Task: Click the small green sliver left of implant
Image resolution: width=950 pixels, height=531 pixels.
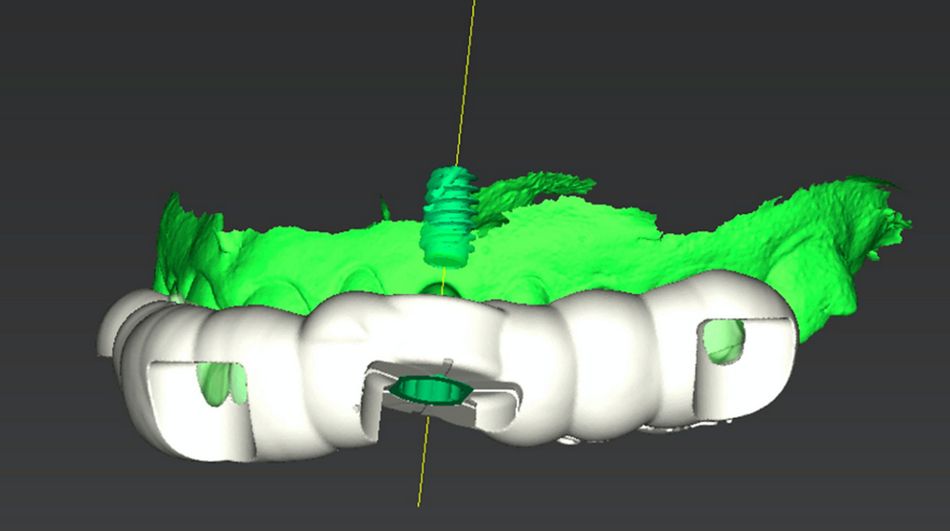Action: 384,208
